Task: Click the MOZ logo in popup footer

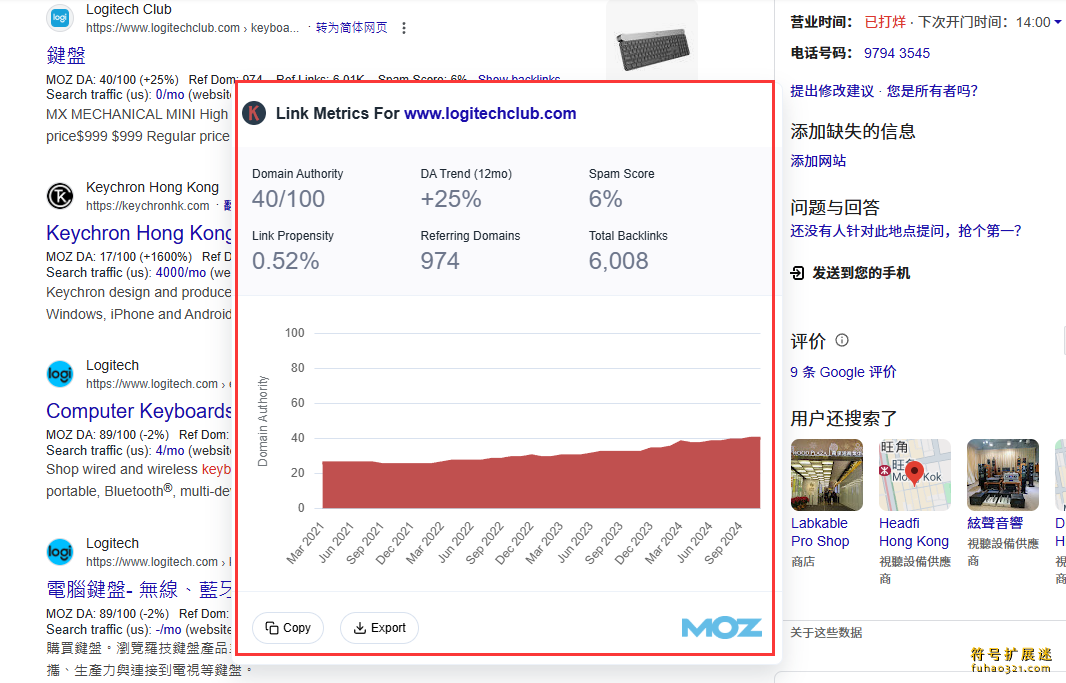Action: (x=721, y=628)
